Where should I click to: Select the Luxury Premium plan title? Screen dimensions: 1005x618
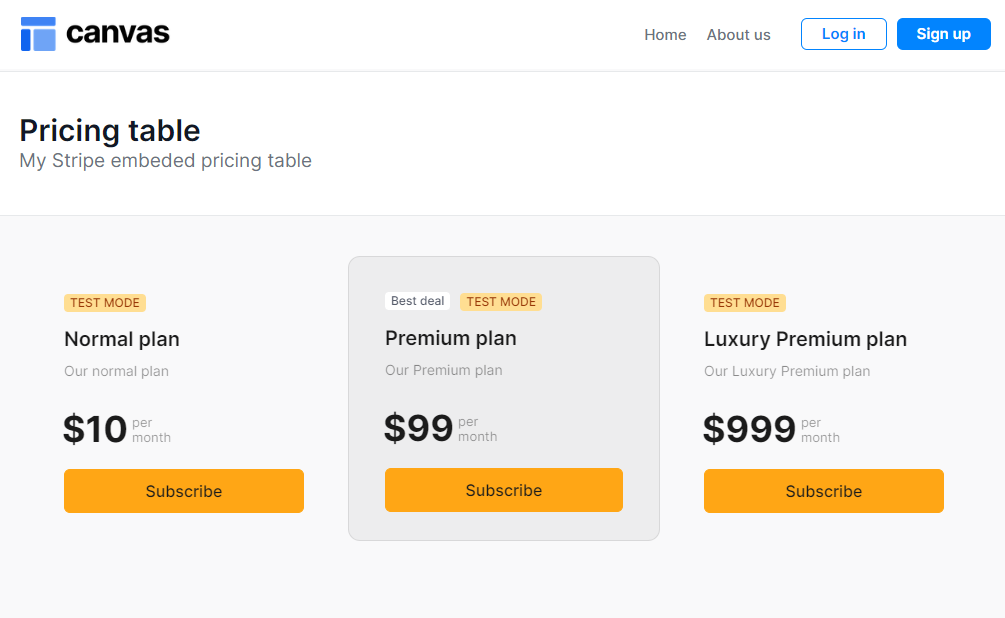[805, 339]
